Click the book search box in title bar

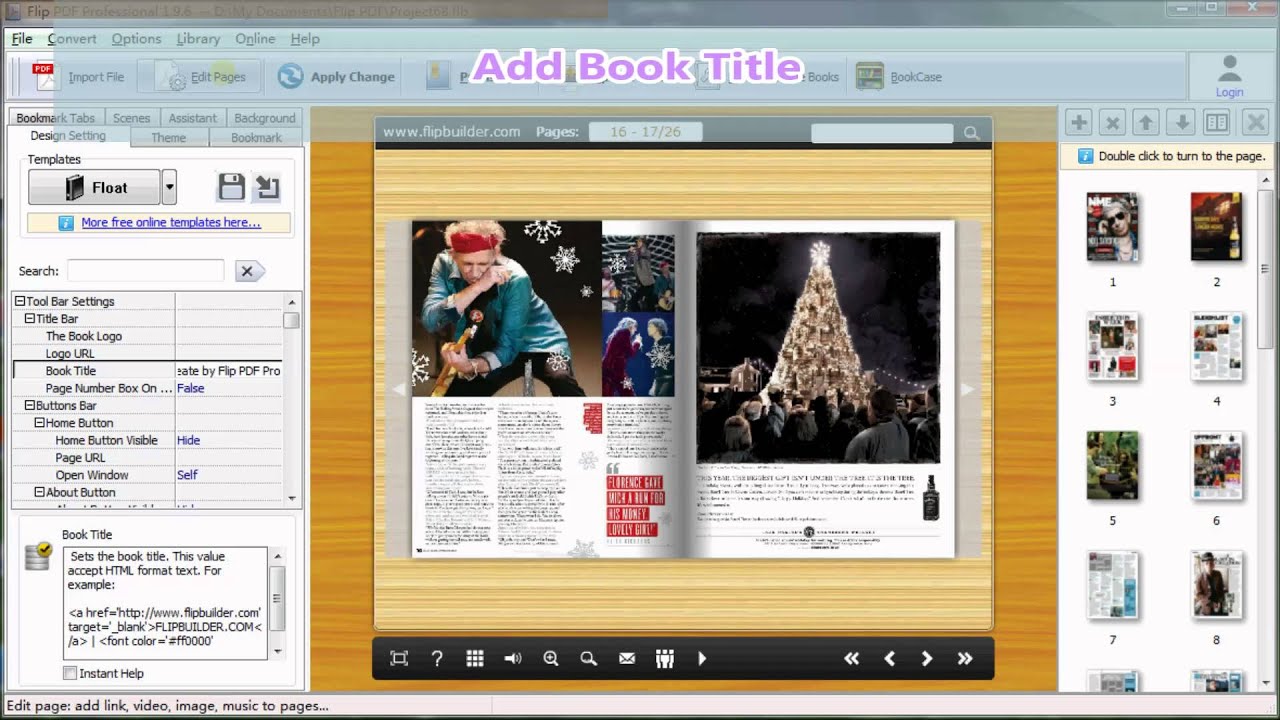(x=882, y=132)
